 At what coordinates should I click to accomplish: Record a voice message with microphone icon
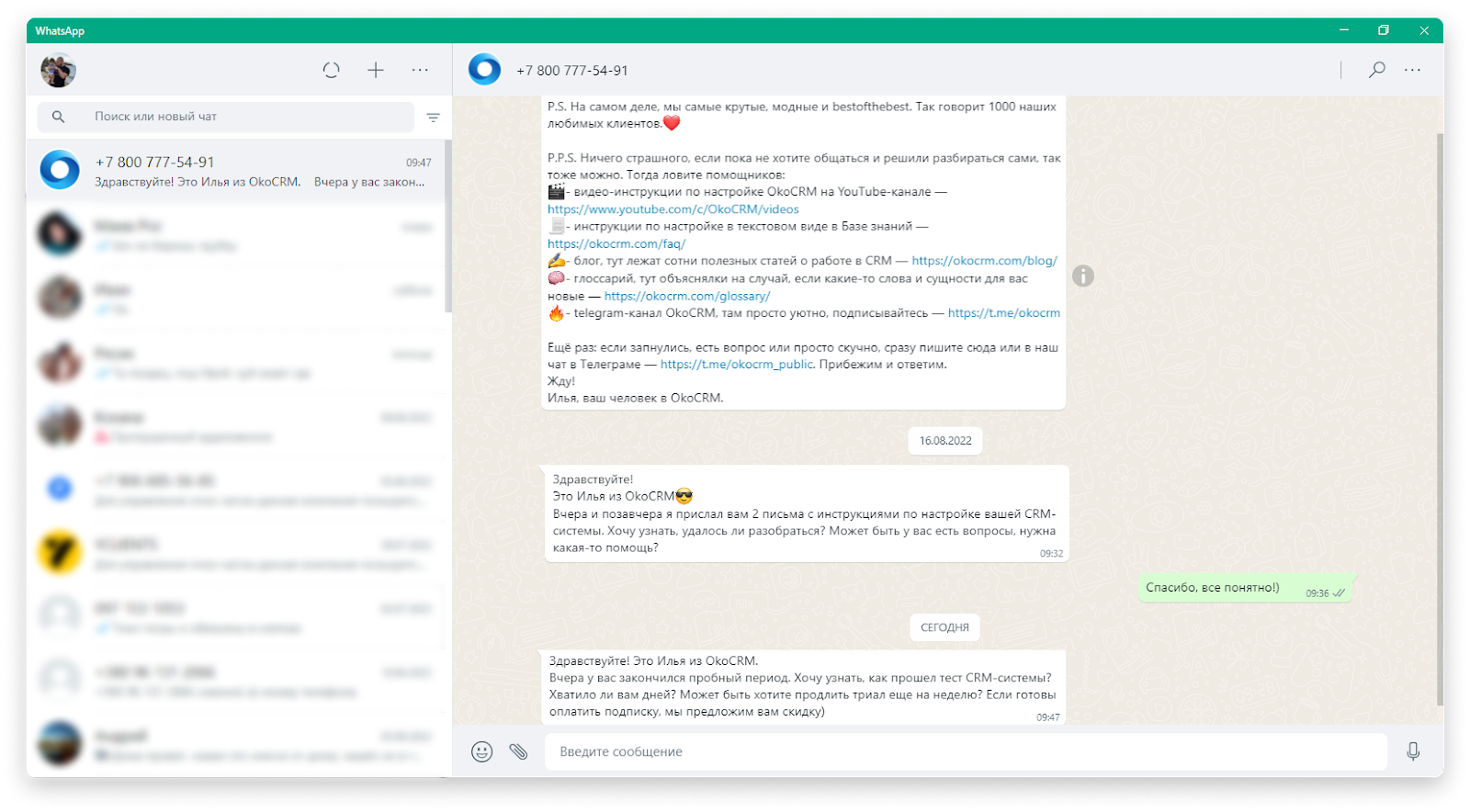point(1413,751)
